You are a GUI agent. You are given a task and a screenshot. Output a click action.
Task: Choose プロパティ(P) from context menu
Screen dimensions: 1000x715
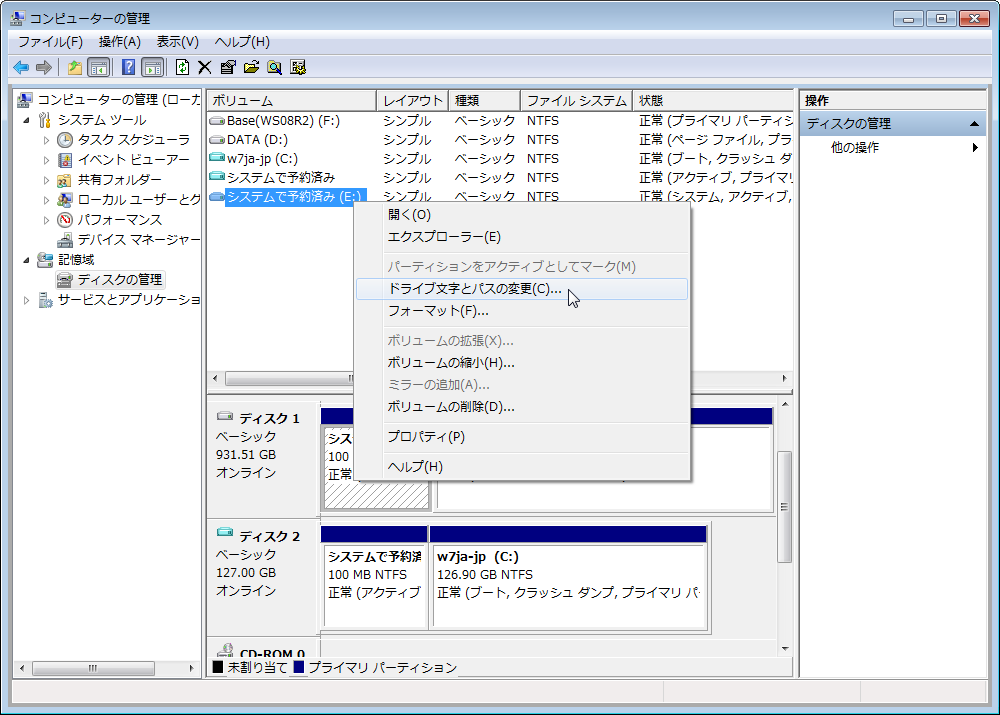(x=522, y=437)
